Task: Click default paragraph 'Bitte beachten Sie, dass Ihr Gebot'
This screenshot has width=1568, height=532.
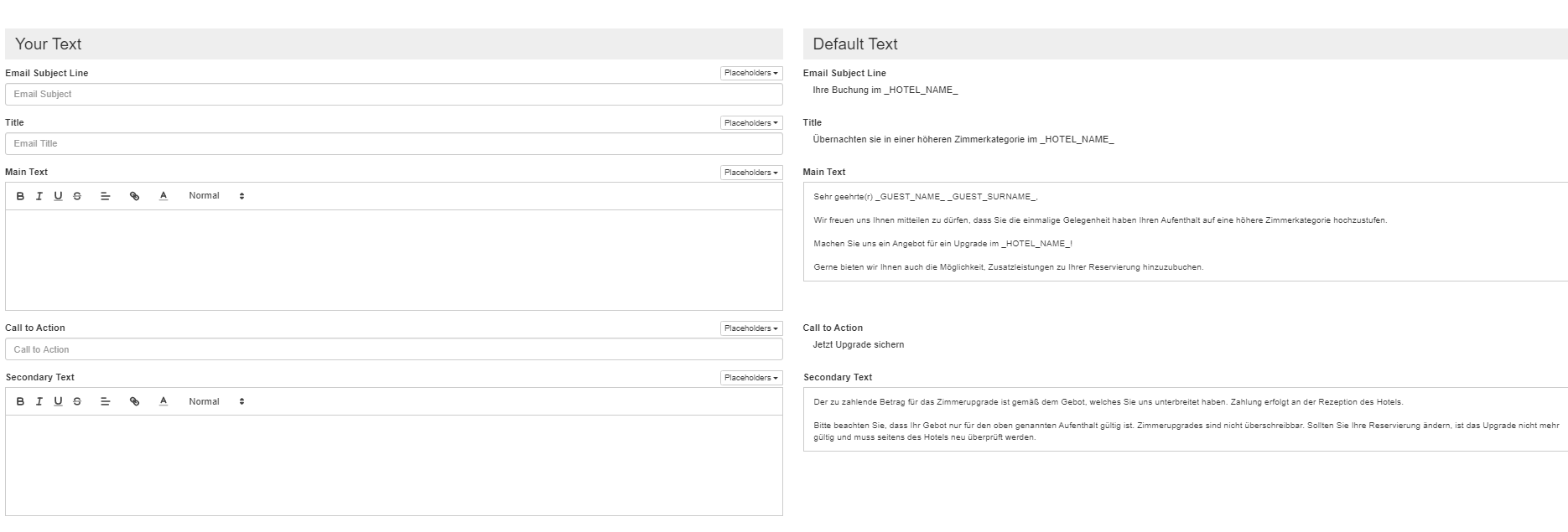Action: (x=1186, y=431)
